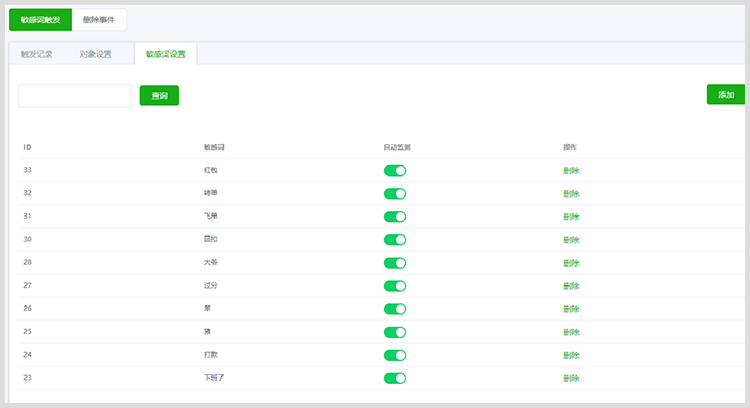
Task: Open the 触发记录 sub-tab
Action: pyautogui.click(x=36, y=54)
